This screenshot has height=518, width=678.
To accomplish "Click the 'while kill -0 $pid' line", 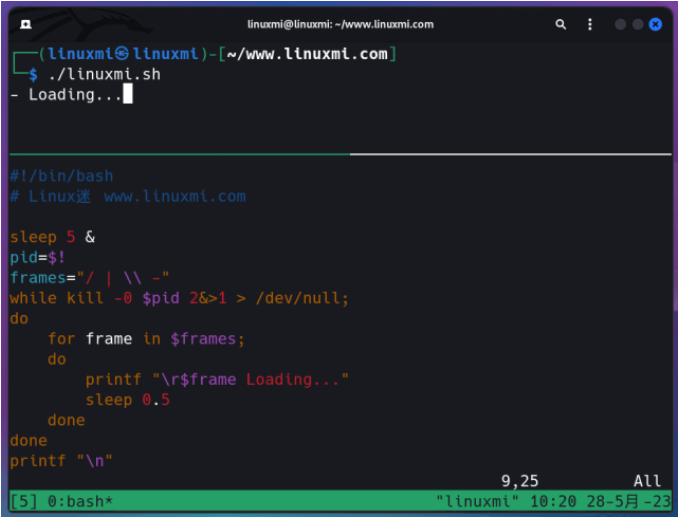I will tap(179, 298).
